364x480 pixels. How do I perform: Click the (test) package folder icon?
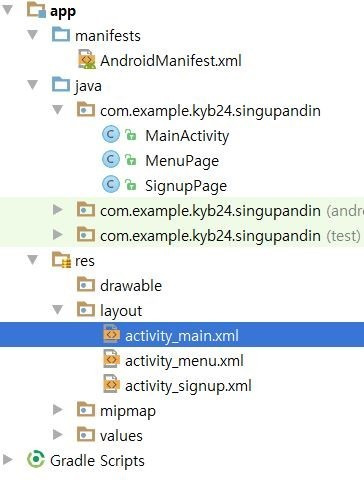[x=86, y=235]
